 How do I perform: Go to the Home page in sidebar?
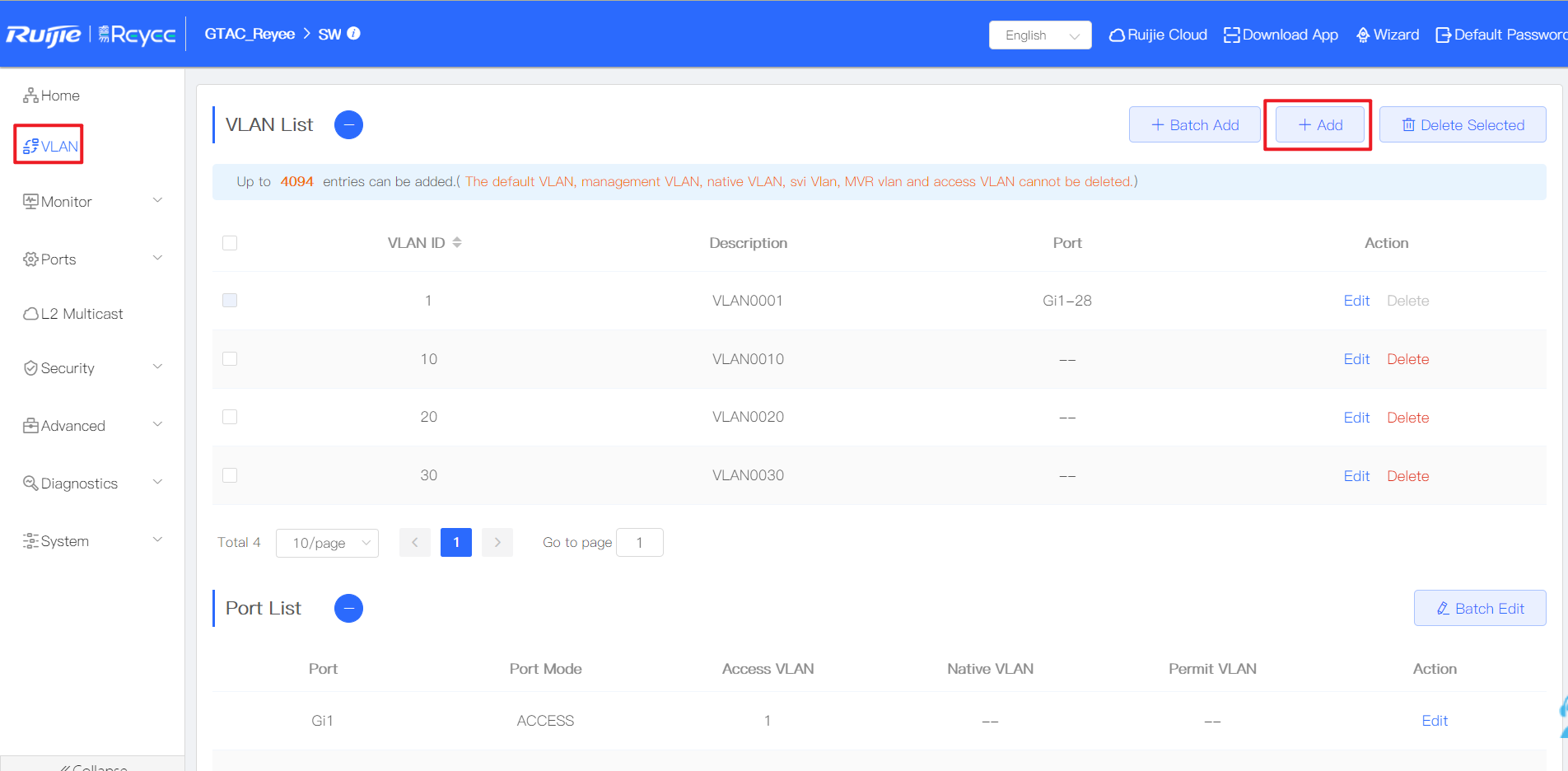(52, 96)
